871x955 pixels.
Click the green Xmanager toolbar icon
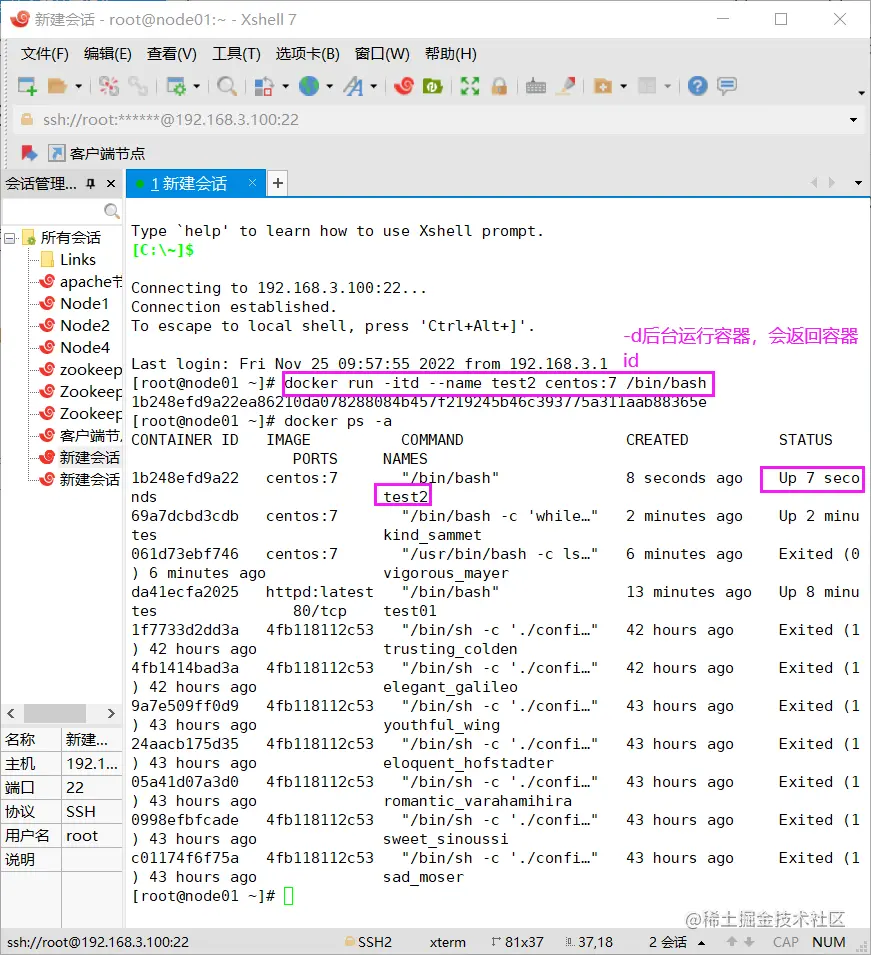point(432,86)
